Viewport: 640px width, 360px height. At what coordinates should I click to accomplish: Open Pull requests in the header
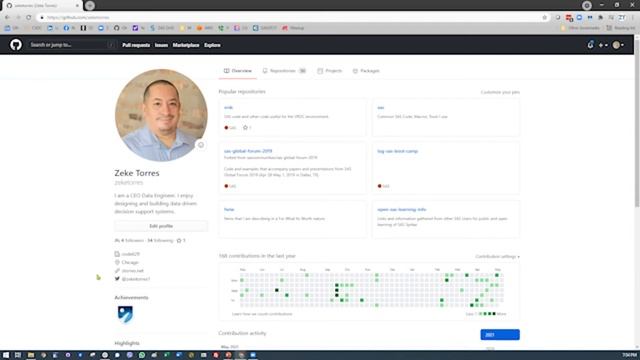136,45
